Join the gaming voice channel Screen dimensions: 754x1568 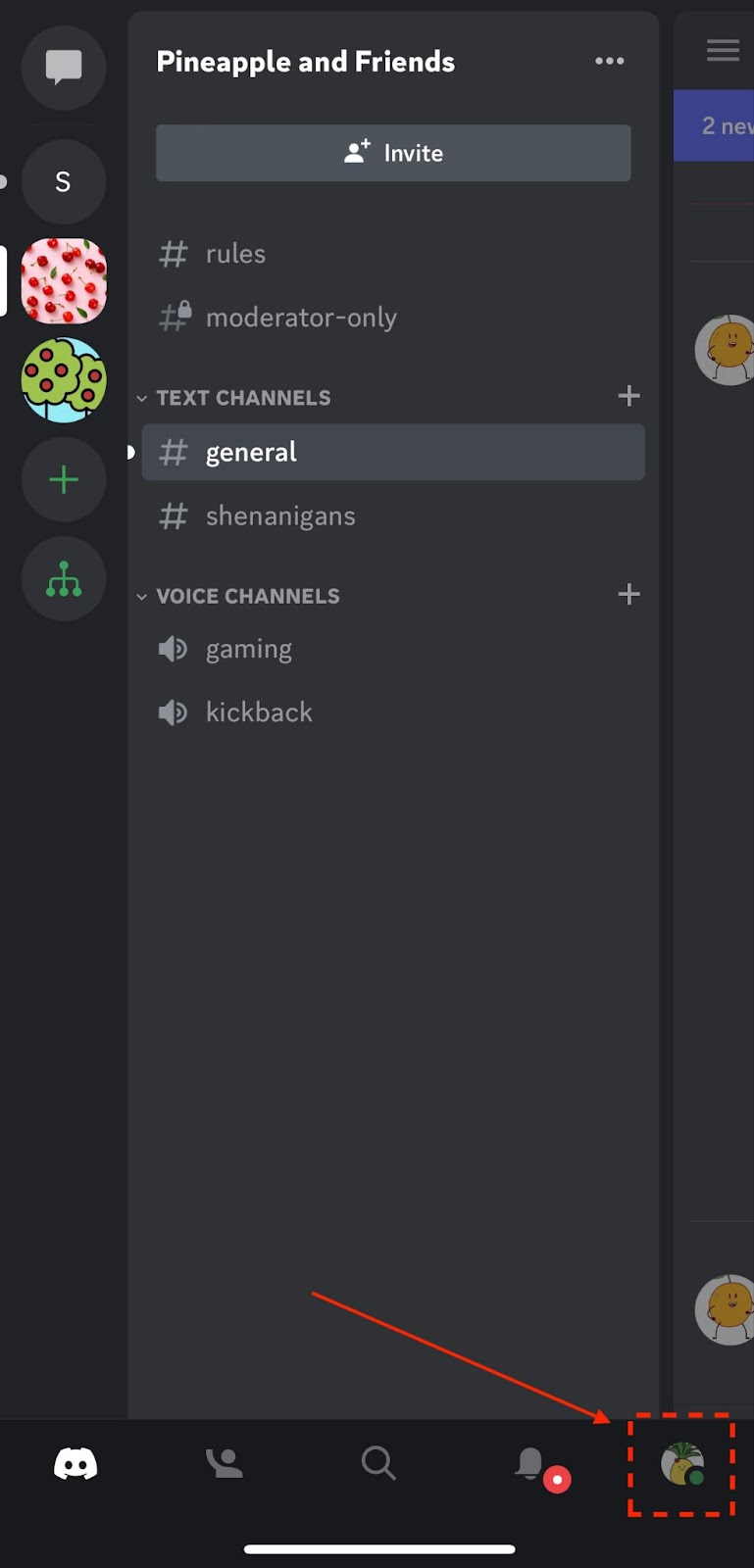pos(249,649)
